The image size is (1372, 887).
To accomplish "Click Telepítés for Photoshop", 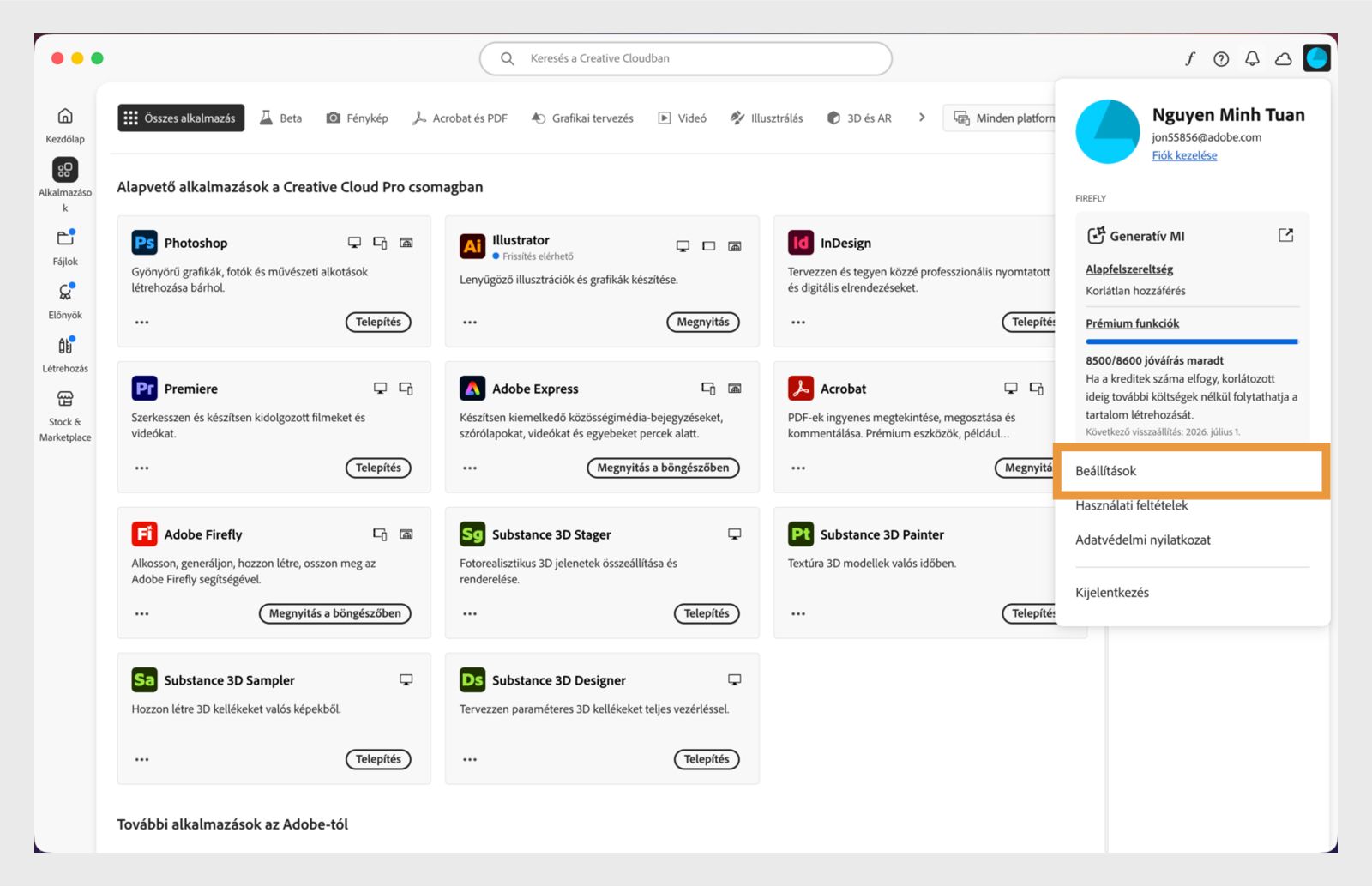I will click(x=378, y=322).
